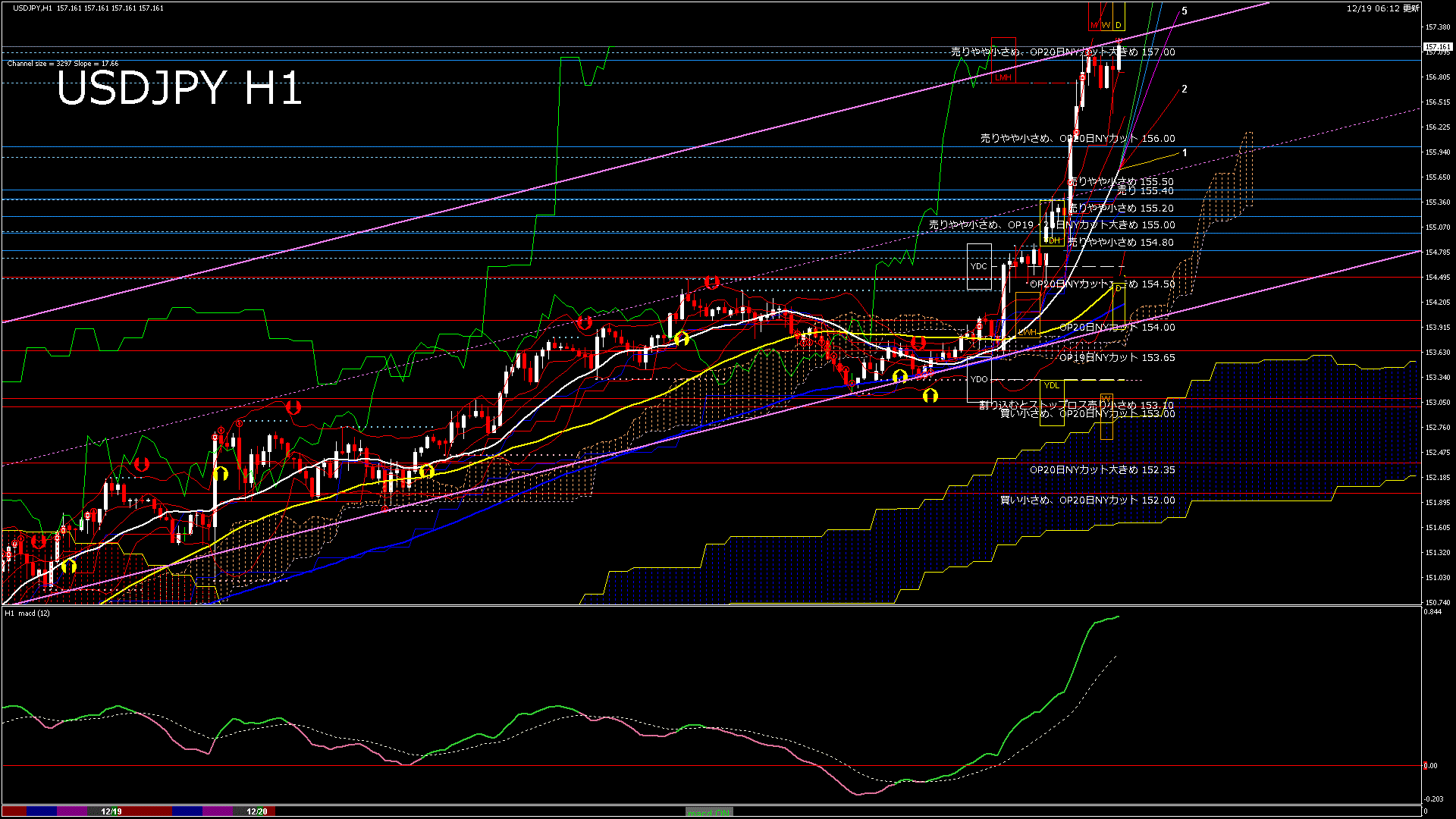Image resolution: width=1456 pixels, height=819 pixels.
Task: Select the current price tag 157.161 on axis
Action: (x=1437, y=47)
